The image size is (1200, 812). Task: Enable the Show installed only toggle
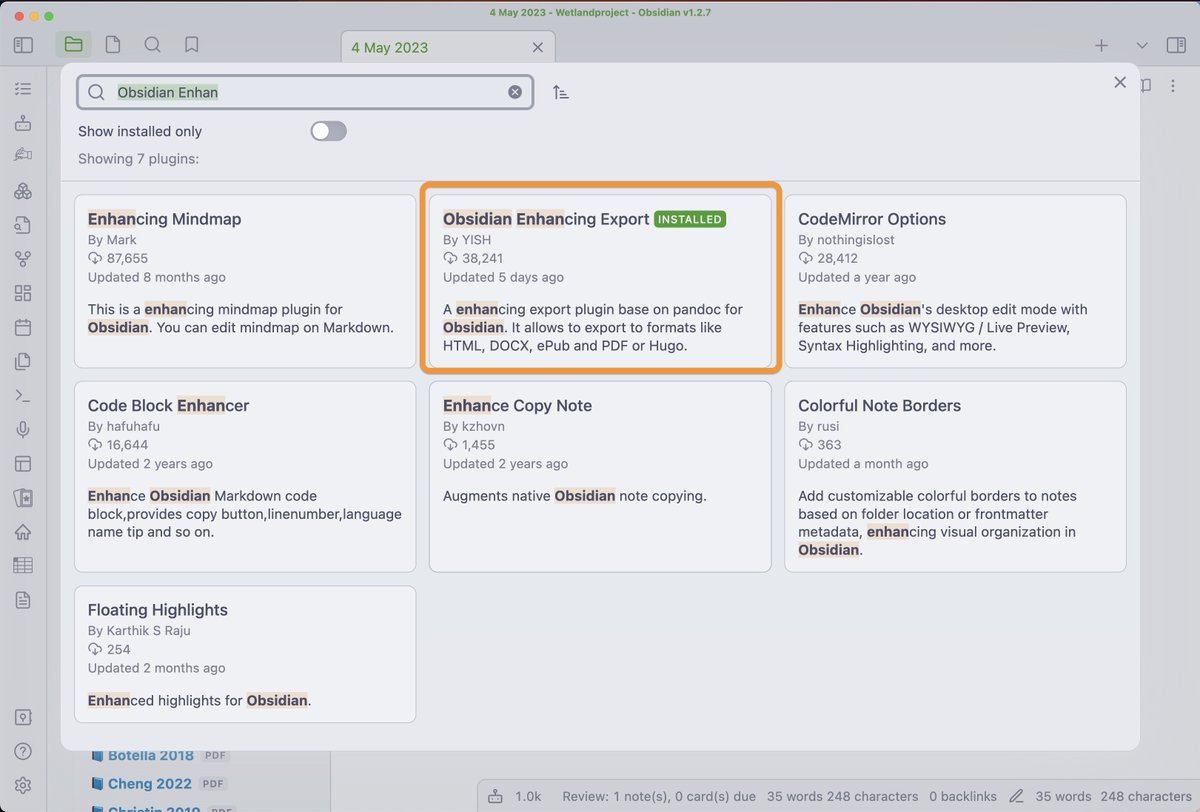click(328, 131)
